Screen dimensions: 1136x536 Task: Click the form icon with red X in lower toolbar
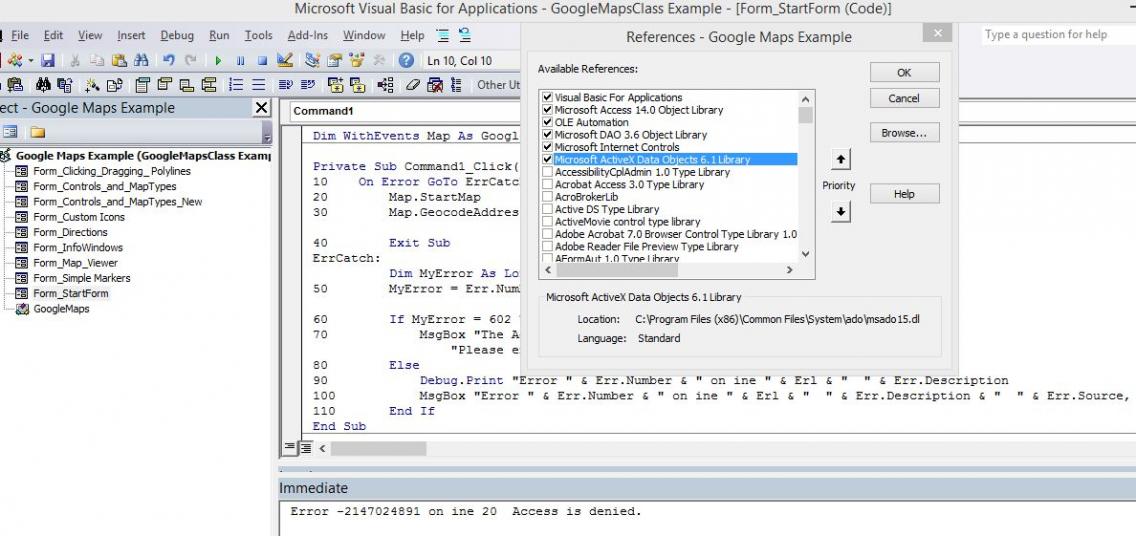pyautogui.click(x=435, y=85)
